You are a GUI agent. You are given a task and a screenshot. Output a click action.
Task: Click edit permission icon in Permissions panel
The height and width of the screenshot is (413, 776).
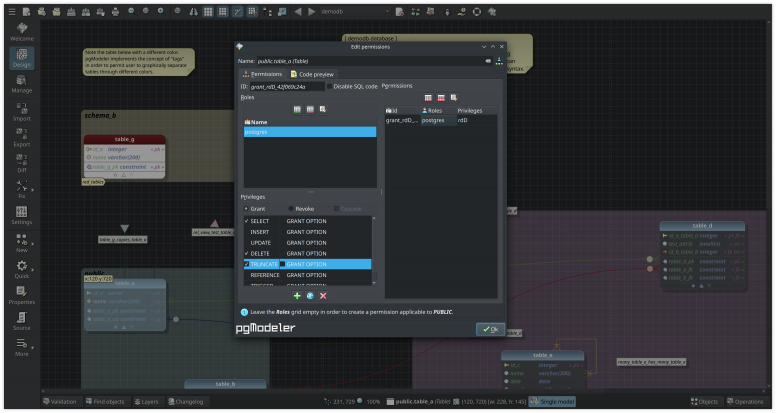tap(454, 98)
